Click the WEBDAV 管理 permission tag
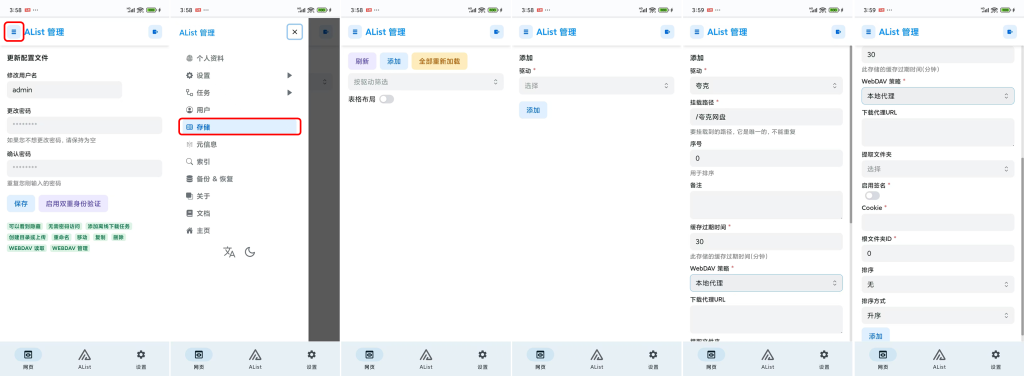The image size is (1024, 376). tap(70, 248)
